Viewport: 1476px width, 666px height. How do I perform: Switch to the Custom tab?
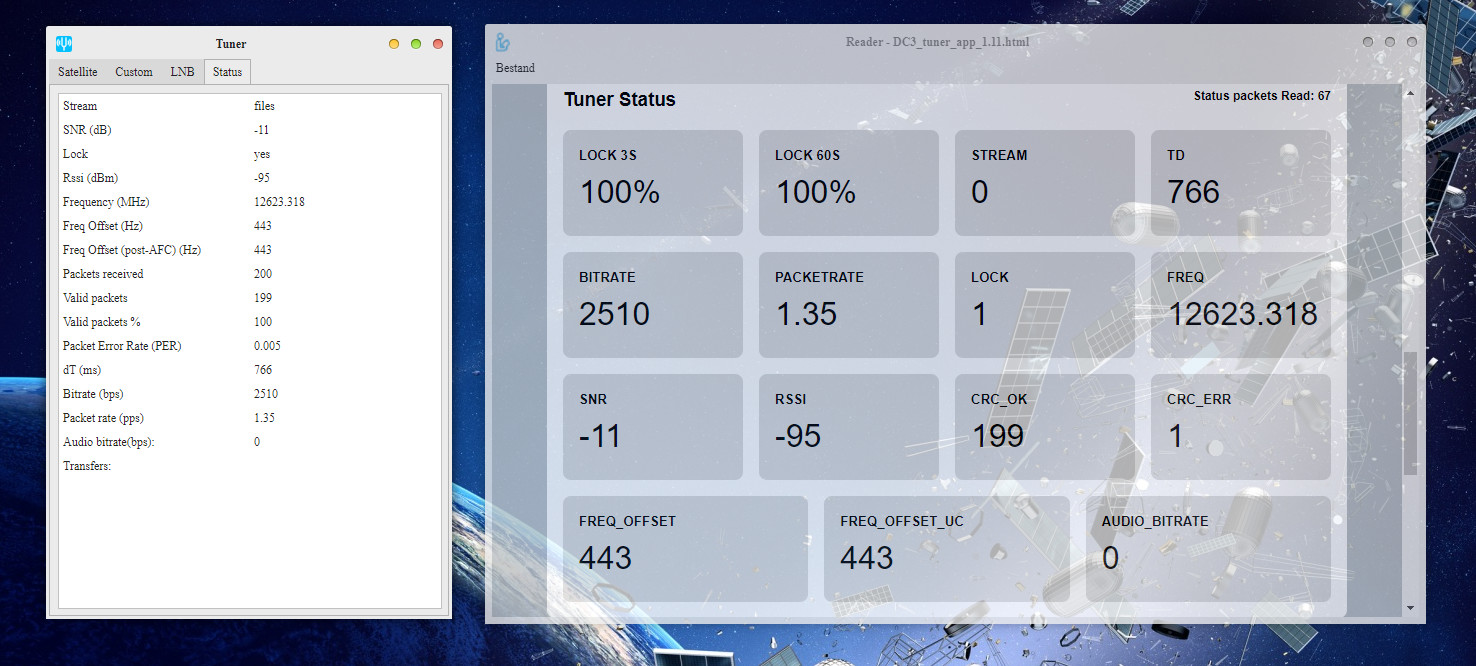[134, 72]
